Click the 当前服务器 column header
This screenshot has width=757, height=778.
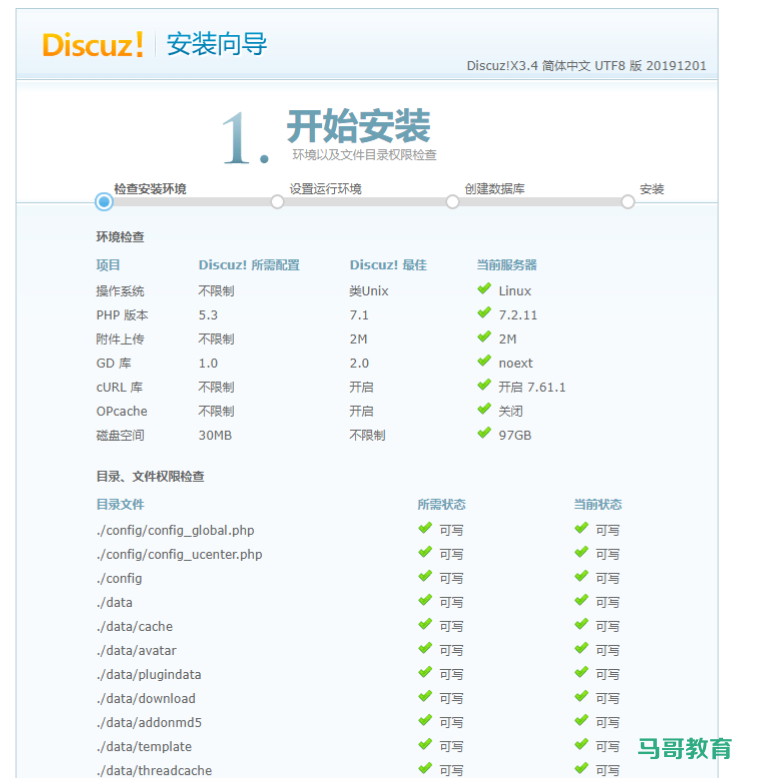506,265
